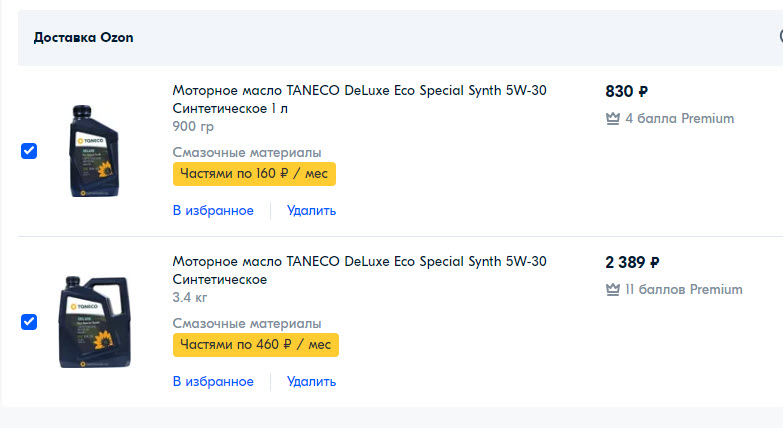
Task: Click the crown icon beside 4 балла Premium
Action: click(x=613, y=118)
